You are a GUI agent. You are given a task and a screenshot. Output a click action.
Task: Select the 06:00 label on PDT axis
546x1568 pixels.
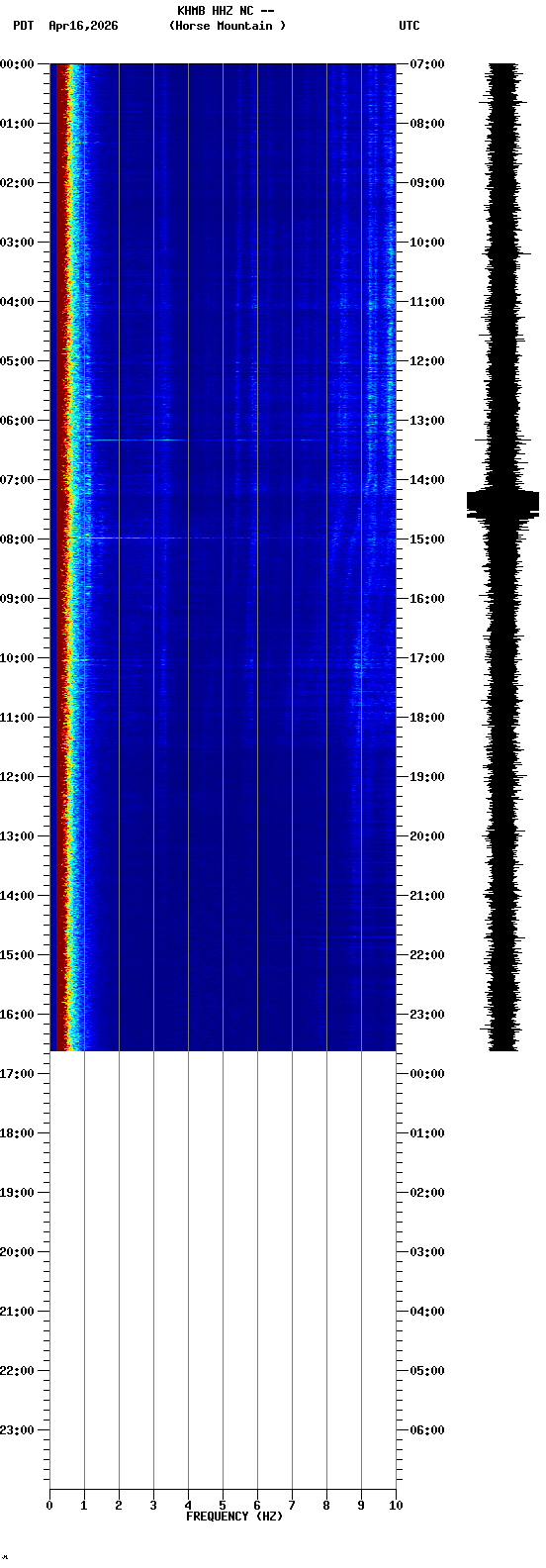point(17,421)
